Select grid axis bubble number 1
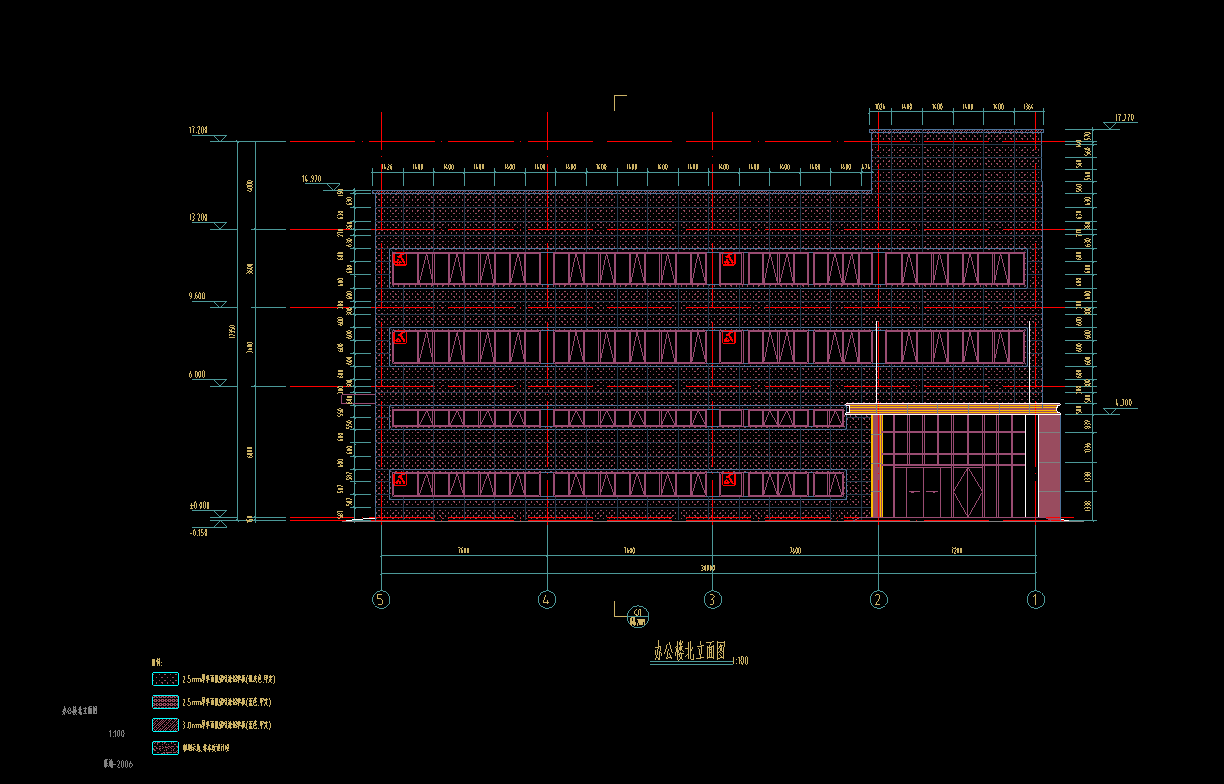 tap(1036, 600)
